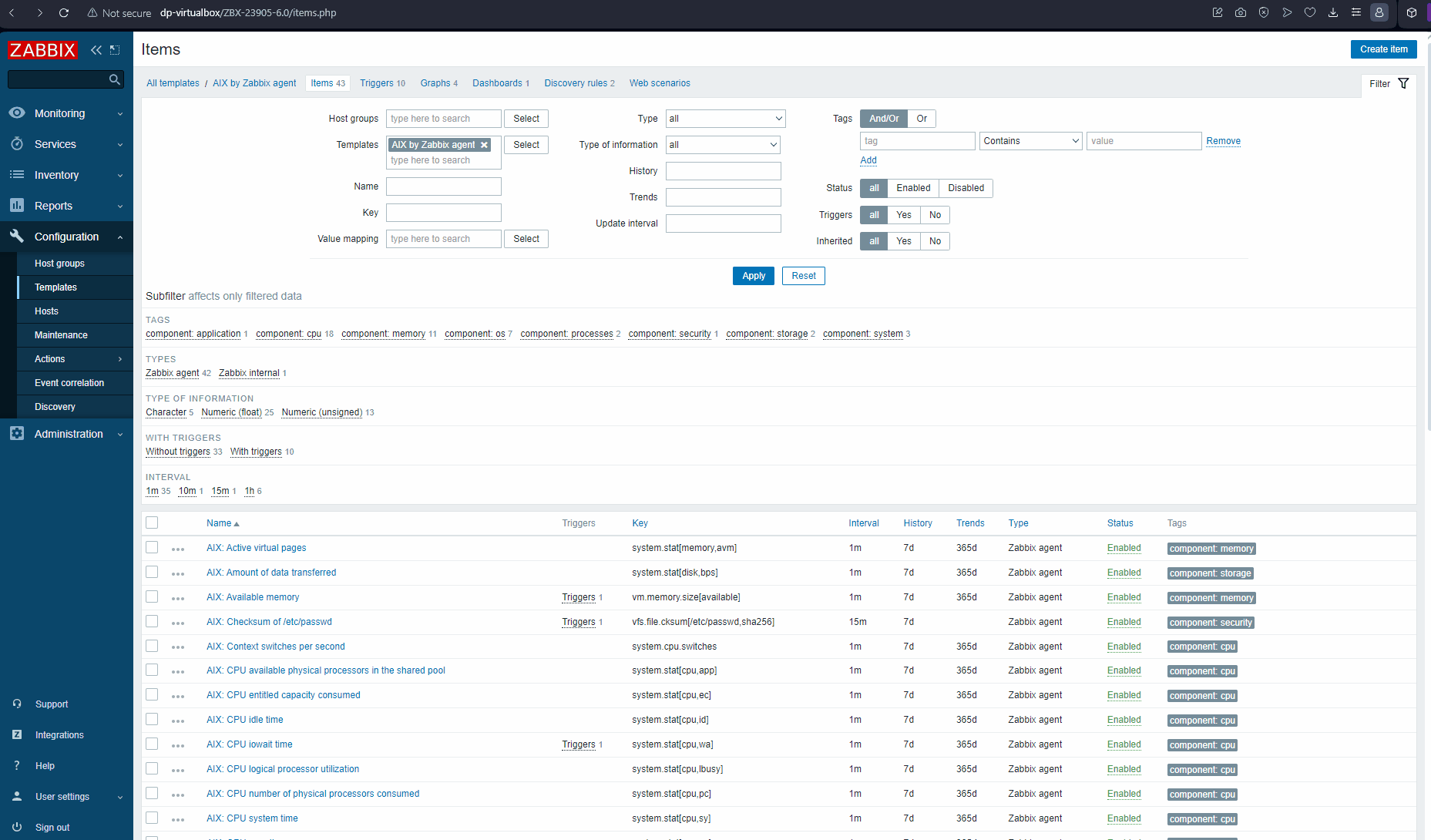Expand the Actions submenu arrow
Image resolution: width=1431 pixels, height=840 pixels.
point(120,359)
